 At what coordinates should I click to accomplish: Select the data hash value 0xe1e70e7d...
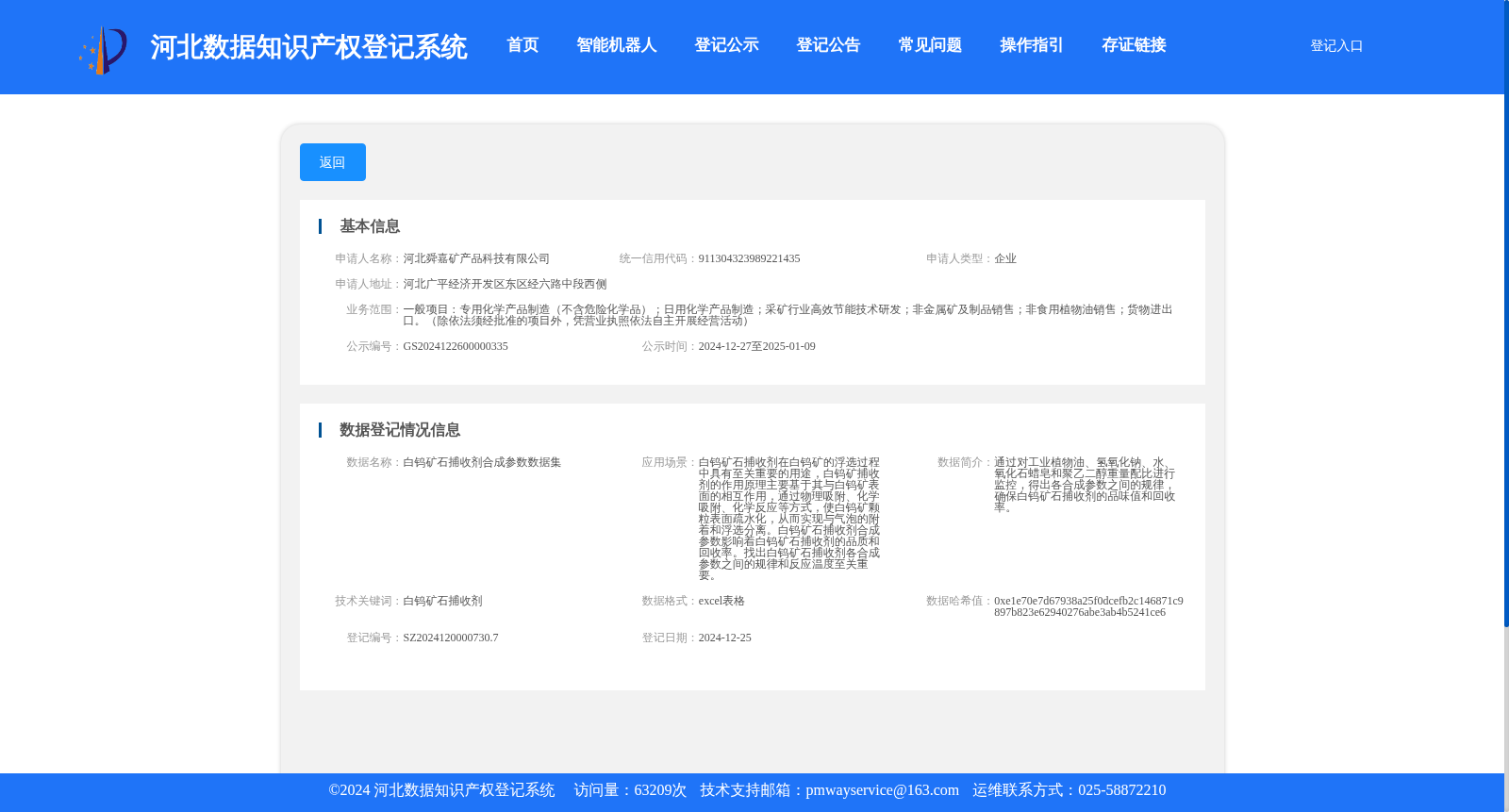pyautogui.click(x=1088, y=606)
